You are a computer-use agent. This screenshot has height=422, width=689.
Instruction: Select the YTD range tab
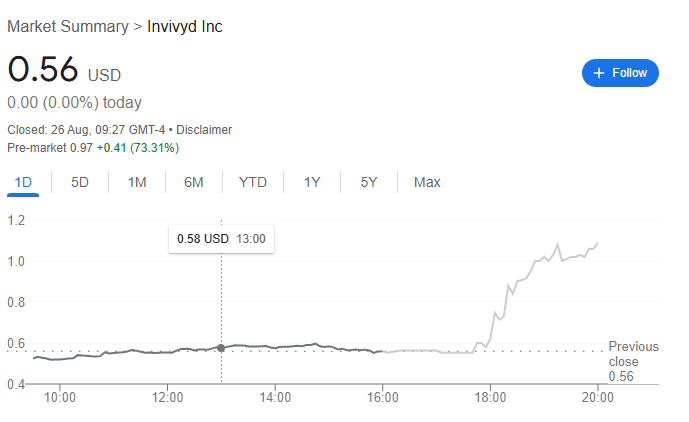point(253,182)
